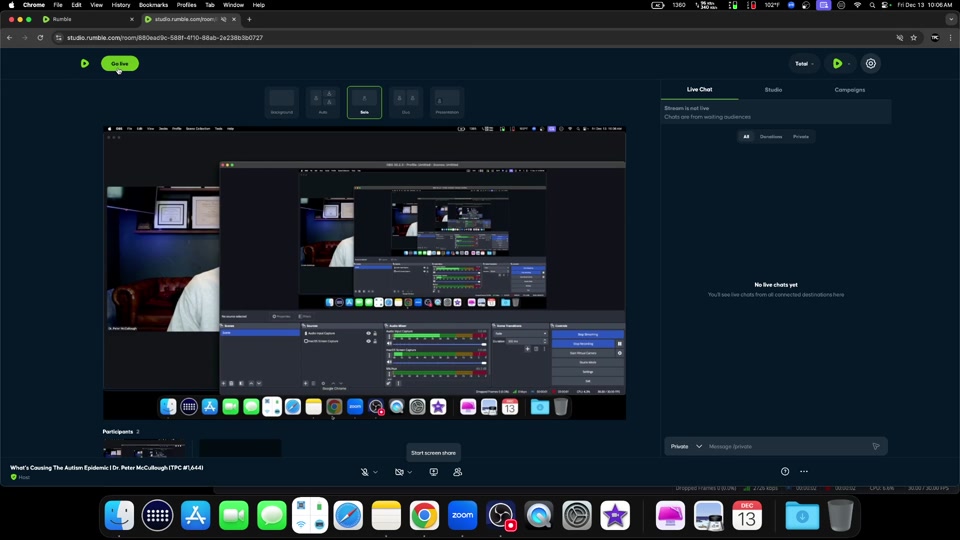Viewport: 960px width, 540px height.
Task: Filter chats to Donations only
Action: [771, 137]
